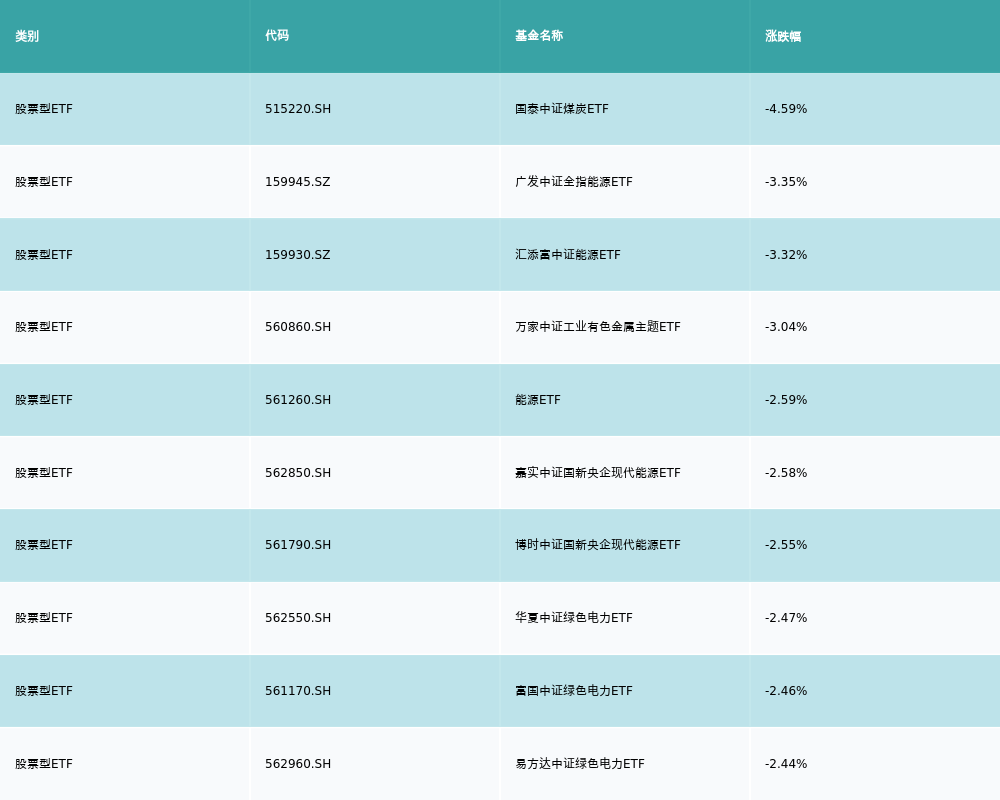Click fund name 广发中证全指能源ETF
Image resolution: width=1000 pixels, height=800 pixels.
click(x=574, y=182)
